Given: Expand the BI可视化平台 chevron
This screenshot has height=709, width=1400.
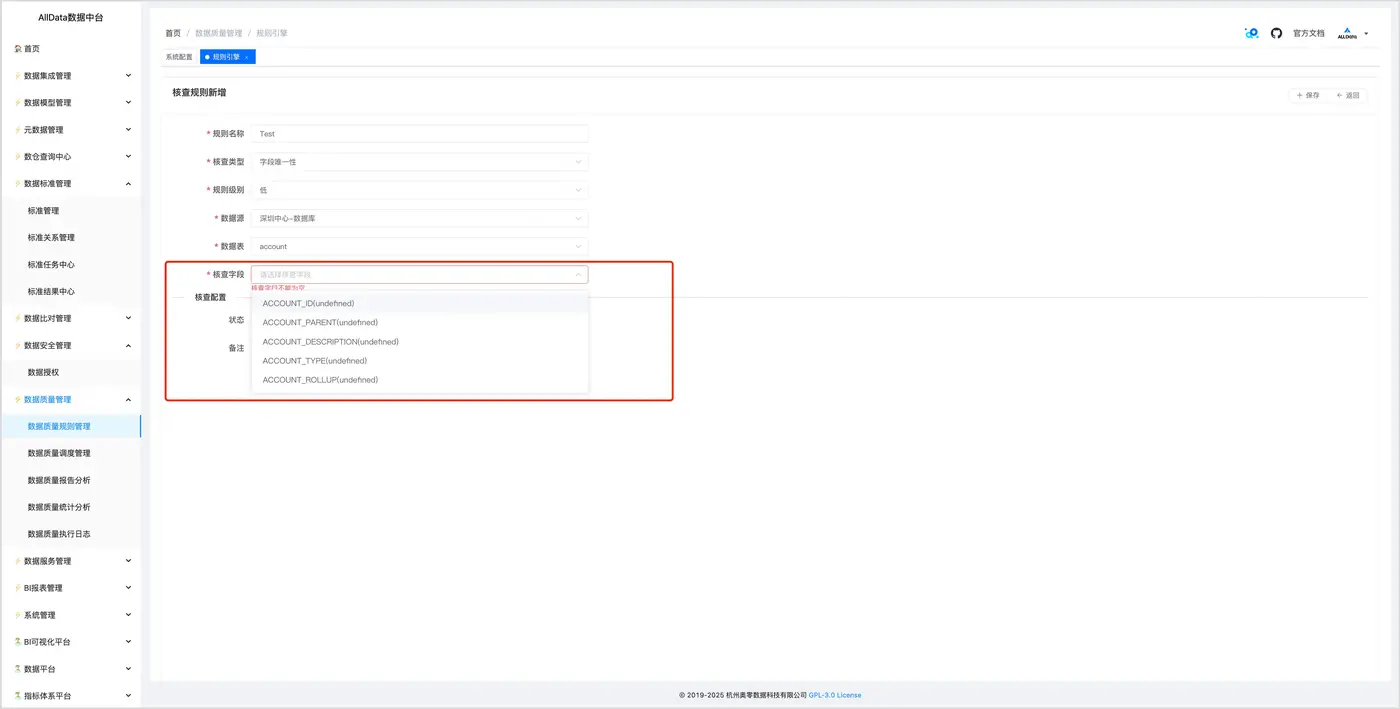Looking at the screenshot, I should (x=128, y=642).
